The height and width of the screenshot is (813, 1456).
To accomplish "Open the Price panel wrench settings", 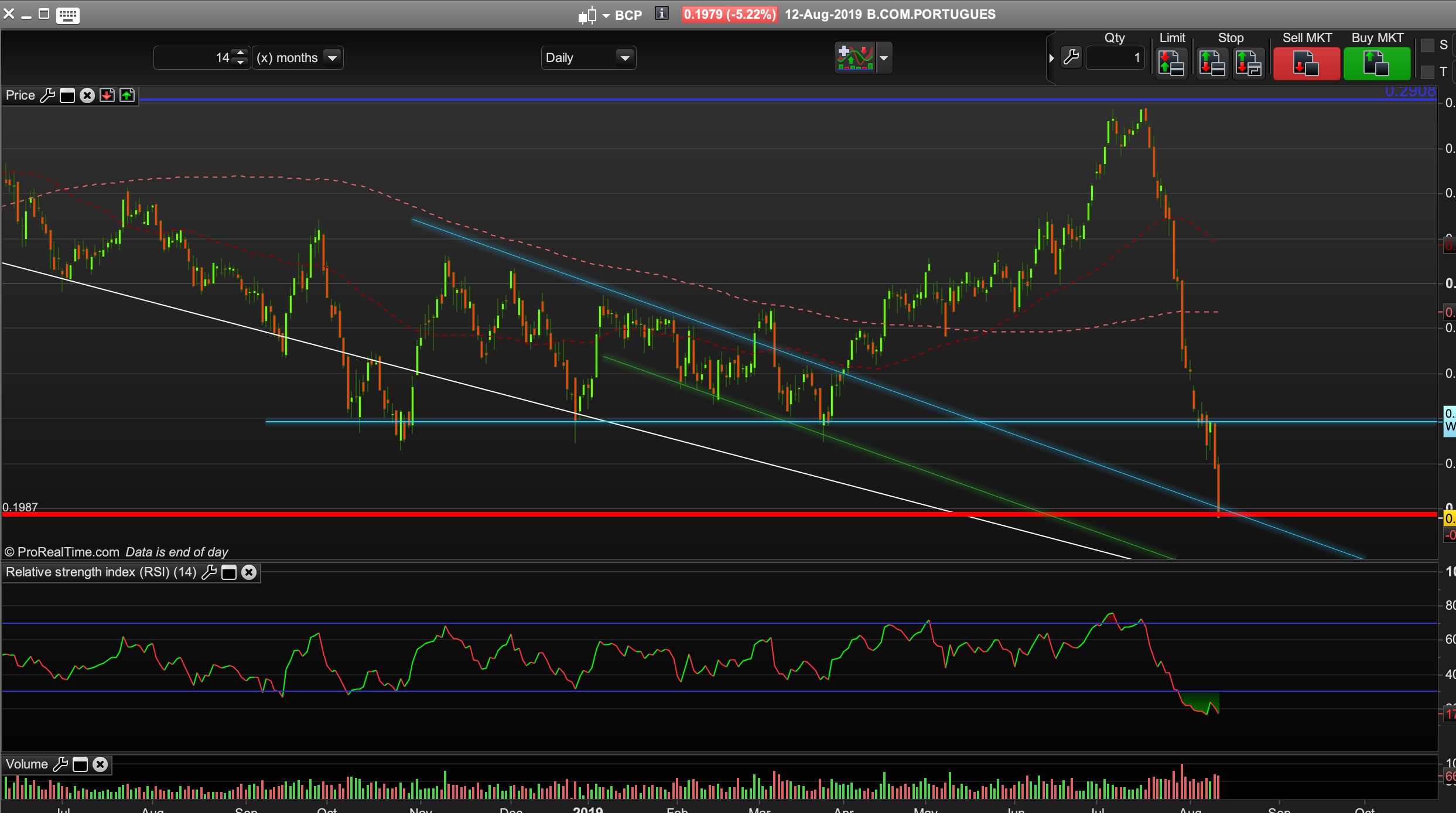I will click(x=47, y=95).
